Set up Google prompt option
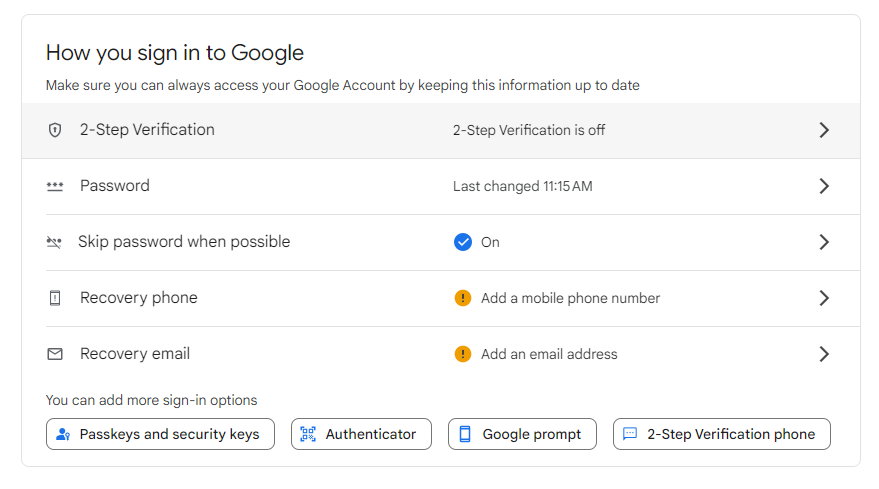 [522, 434]
